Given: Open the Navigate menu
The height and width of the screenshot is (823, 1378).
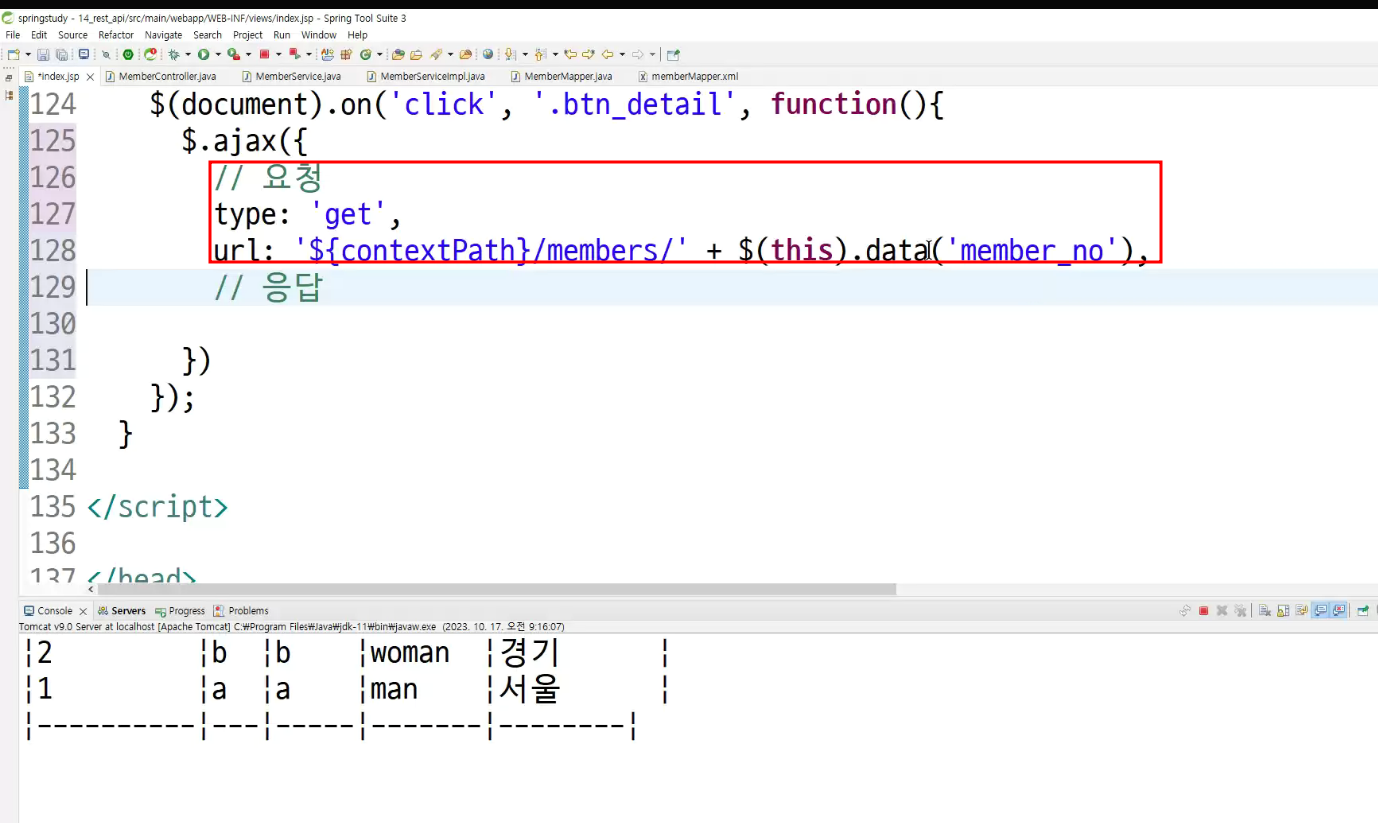Looking at the screenshot, I should click(x=164, y=35).
